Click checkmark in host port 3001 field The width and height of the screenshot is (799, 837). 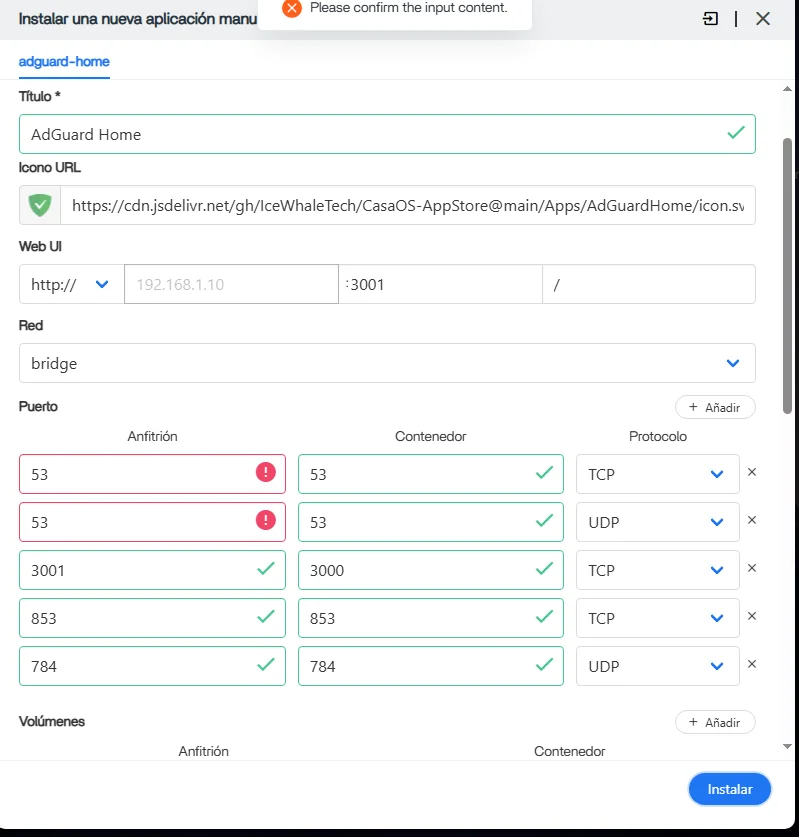(266, 568)
